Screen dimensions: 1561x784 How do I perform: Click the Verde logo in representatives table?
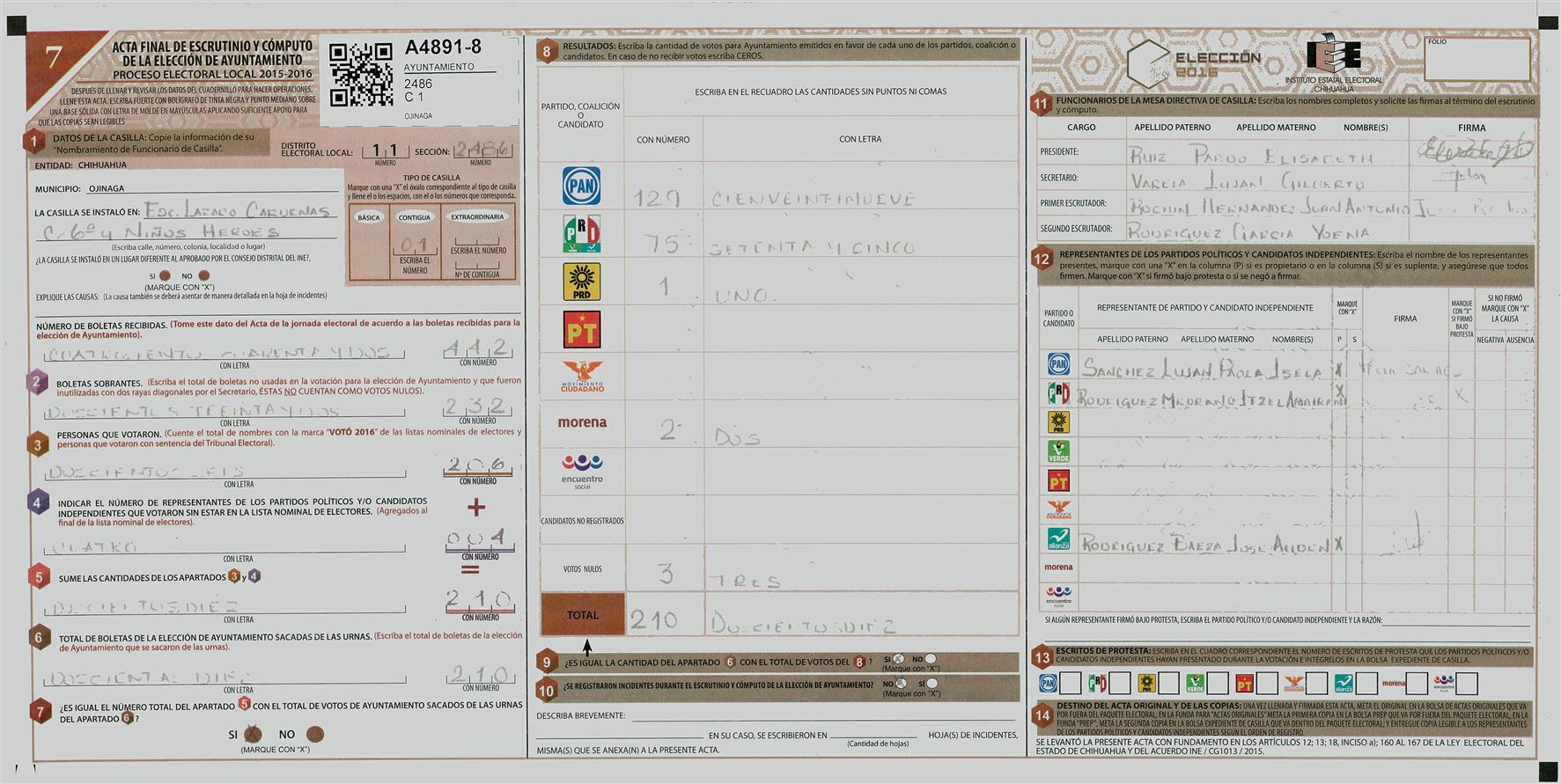(x=1058, y=451)
